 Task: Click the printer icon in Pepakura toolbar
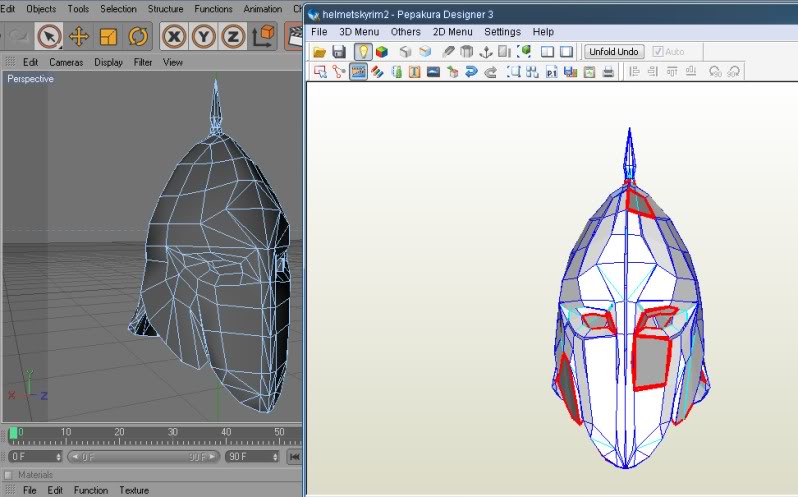[608, 71]
